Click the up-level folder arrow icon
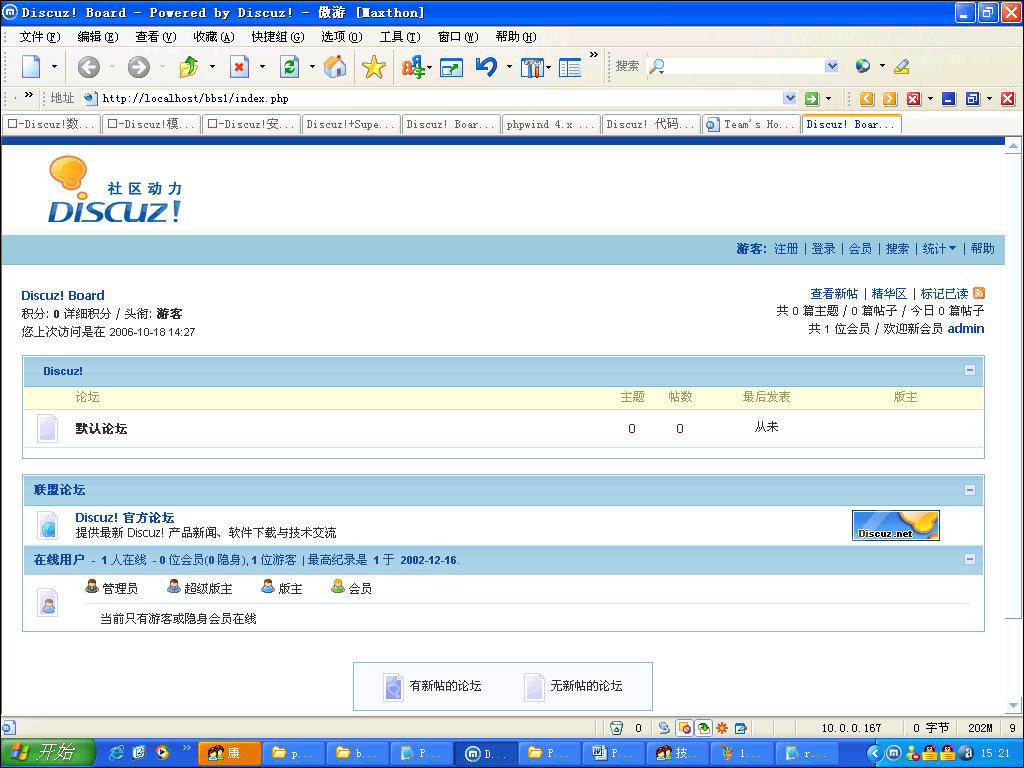 tap(188, 67)
